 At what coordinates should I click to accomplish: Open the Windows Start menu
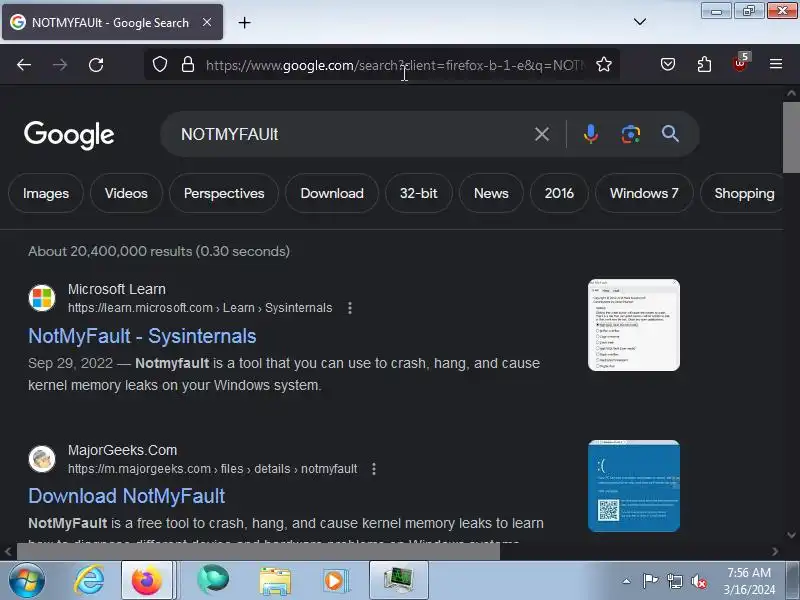27,581
